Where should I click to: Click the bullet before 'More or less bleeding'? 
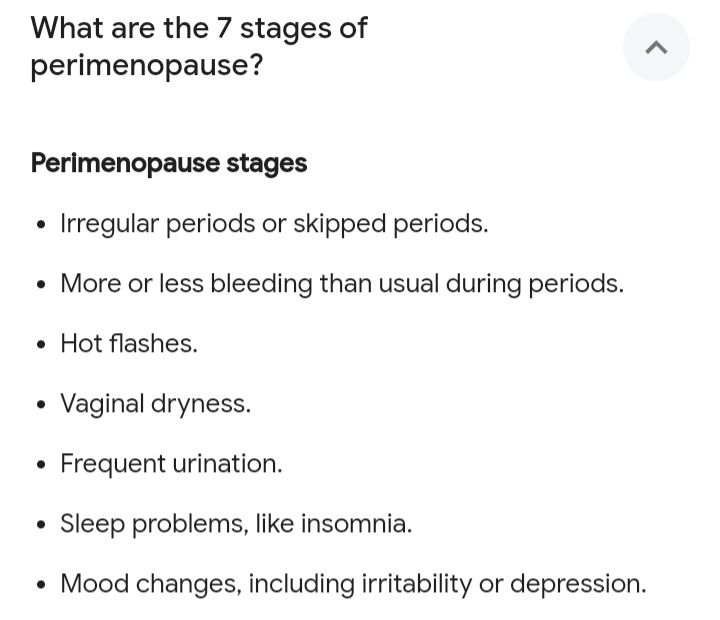click(x=40, y=285)
